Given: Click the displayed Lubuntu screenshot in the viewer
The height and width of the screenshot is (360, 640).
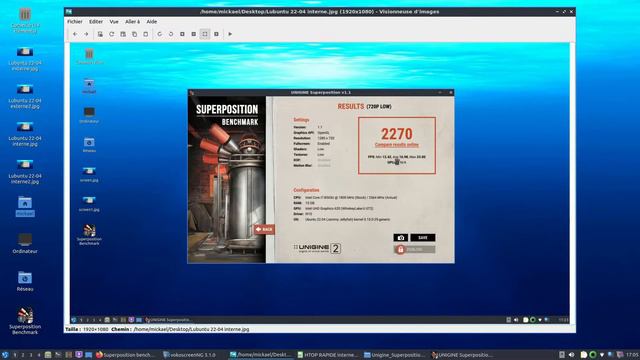Looking at the screenshot, I should coord(320,183).
